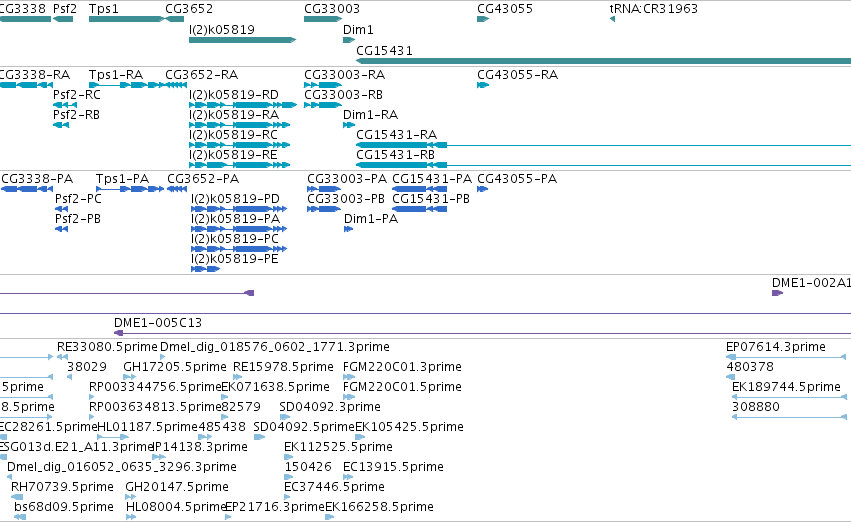Select the Dim1 gene arrow
Image resolution: width=851 pixels, height=522 pixels.
pyautogui.click(x=348, y=40)
